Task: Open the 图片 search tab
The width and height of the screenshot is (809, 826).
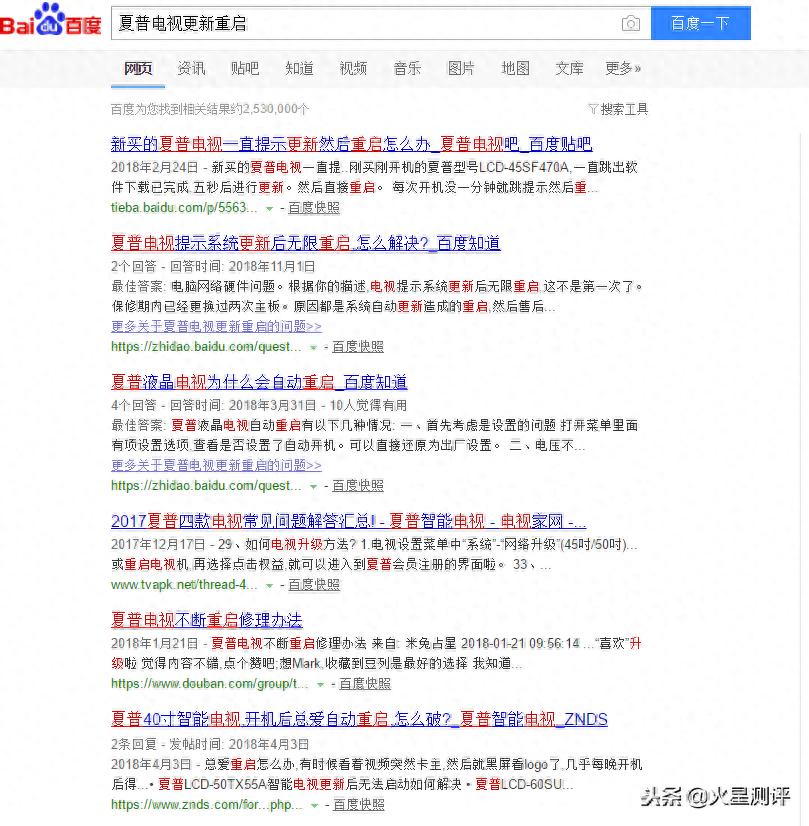Action: pos(461,69)
